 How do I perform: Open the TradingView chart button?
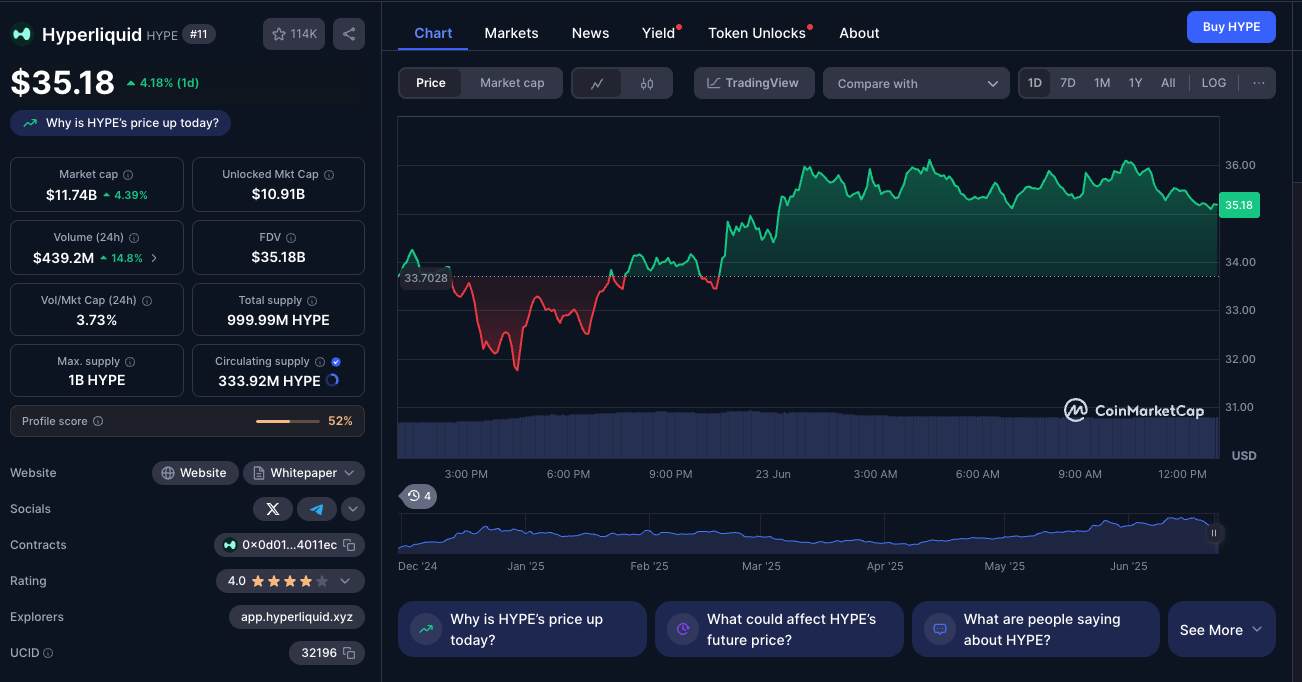(x=754, y=83)
